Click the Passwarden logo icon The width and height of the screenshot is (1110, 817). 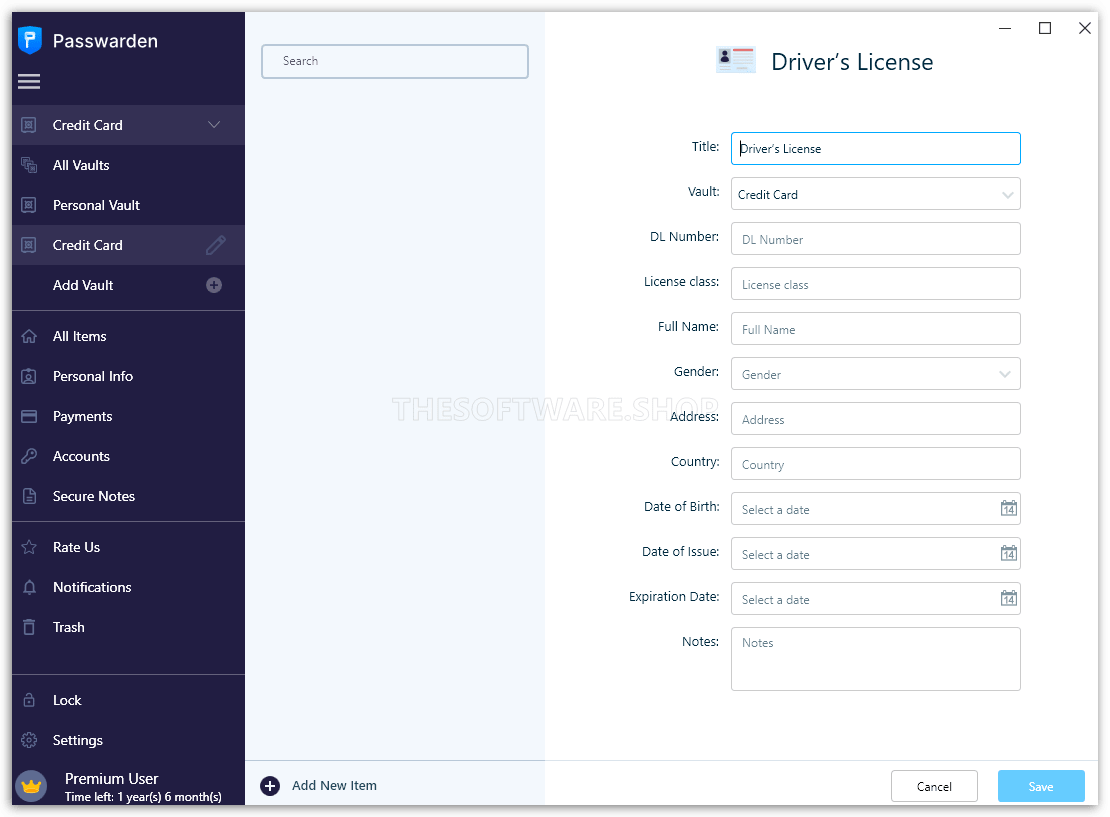(x=31, y=40)
